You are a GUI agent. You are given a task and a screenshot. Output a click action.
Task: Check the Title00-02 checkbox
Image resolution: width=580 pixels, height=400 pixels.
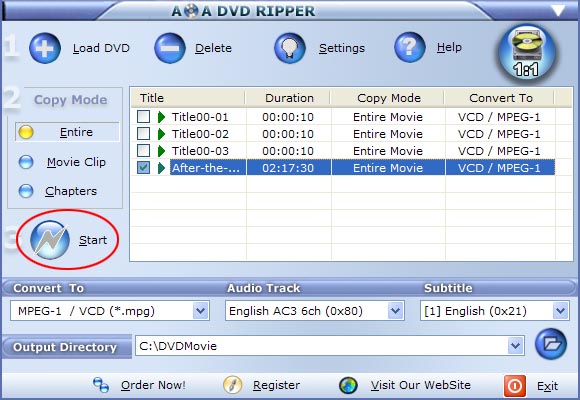[x=144, y=134]
